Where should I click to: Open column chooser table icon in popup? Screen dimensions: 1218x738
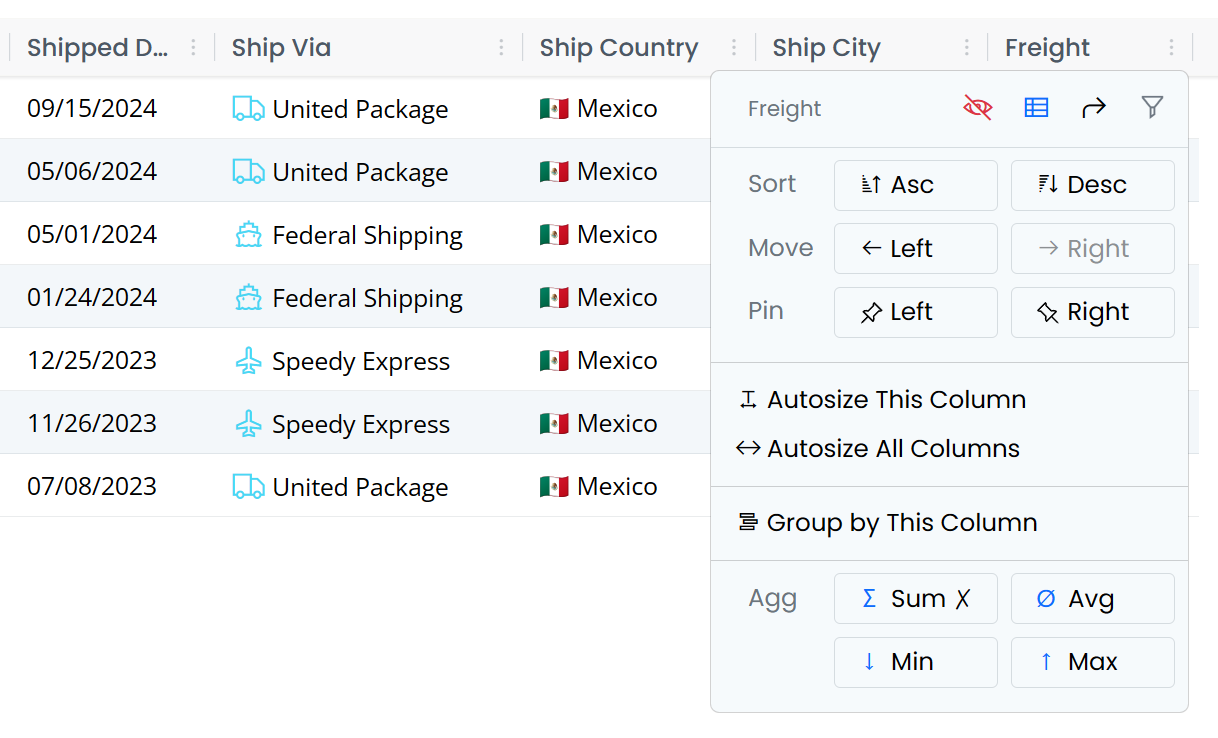1036,108
